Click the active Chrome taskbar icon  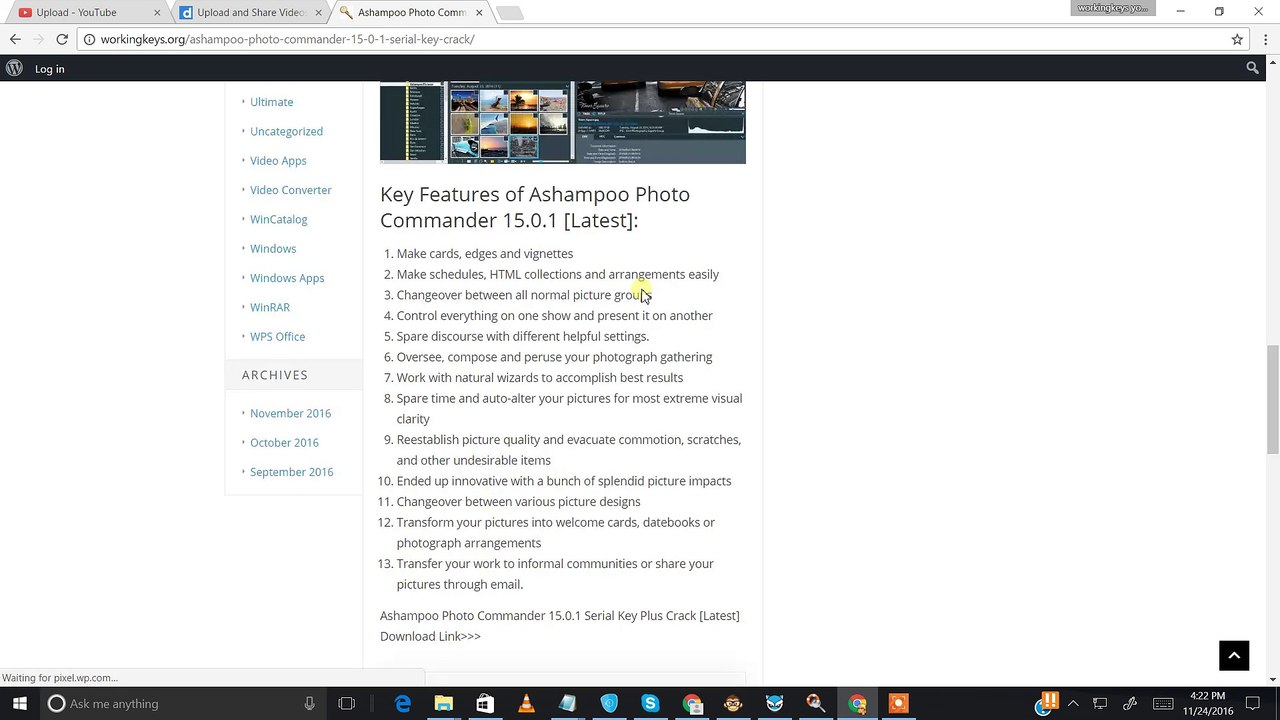[x=857, y=704]
